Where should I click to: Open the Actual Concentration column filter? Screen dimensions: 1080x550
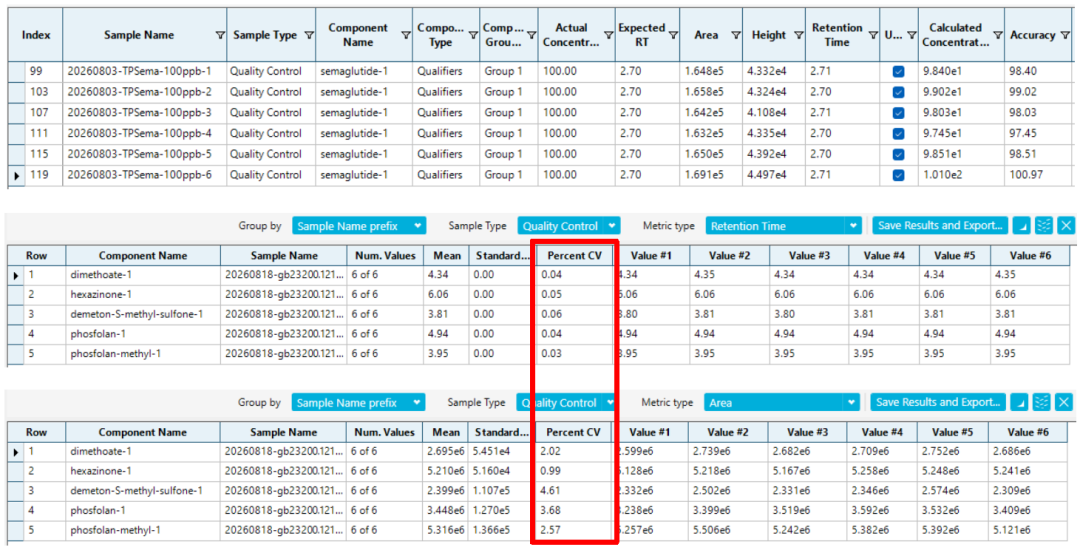click(608, 35)
